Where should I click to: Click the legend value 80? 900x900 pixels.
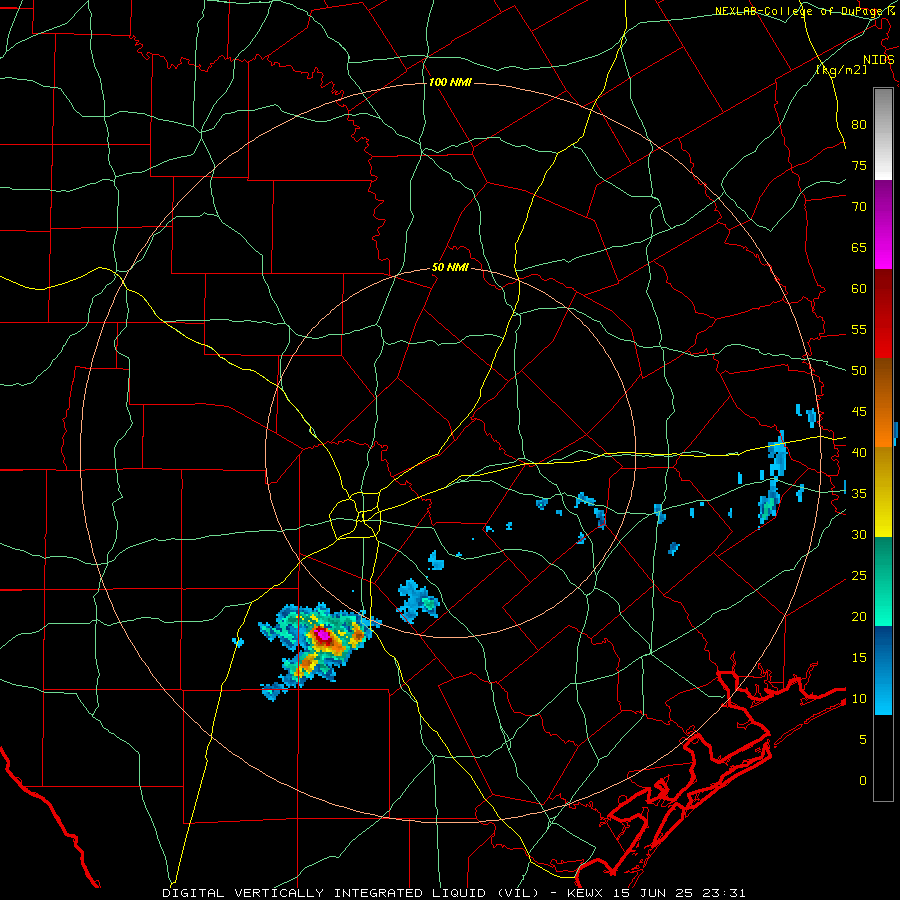coord(859,125)
